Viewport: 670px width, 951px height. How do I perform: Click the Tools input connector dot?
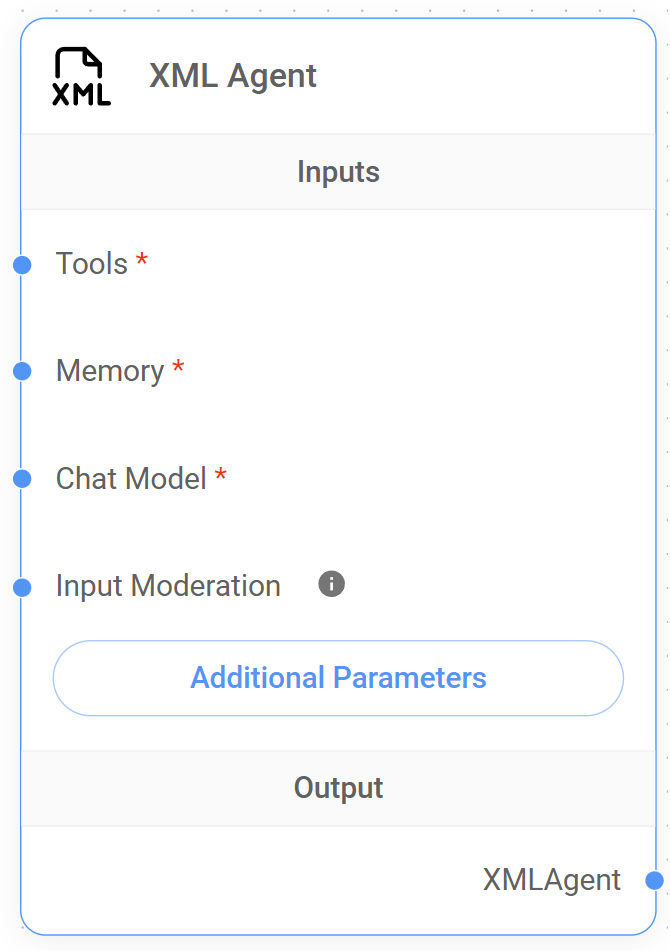pyautogui.click(x=22, y=265)
